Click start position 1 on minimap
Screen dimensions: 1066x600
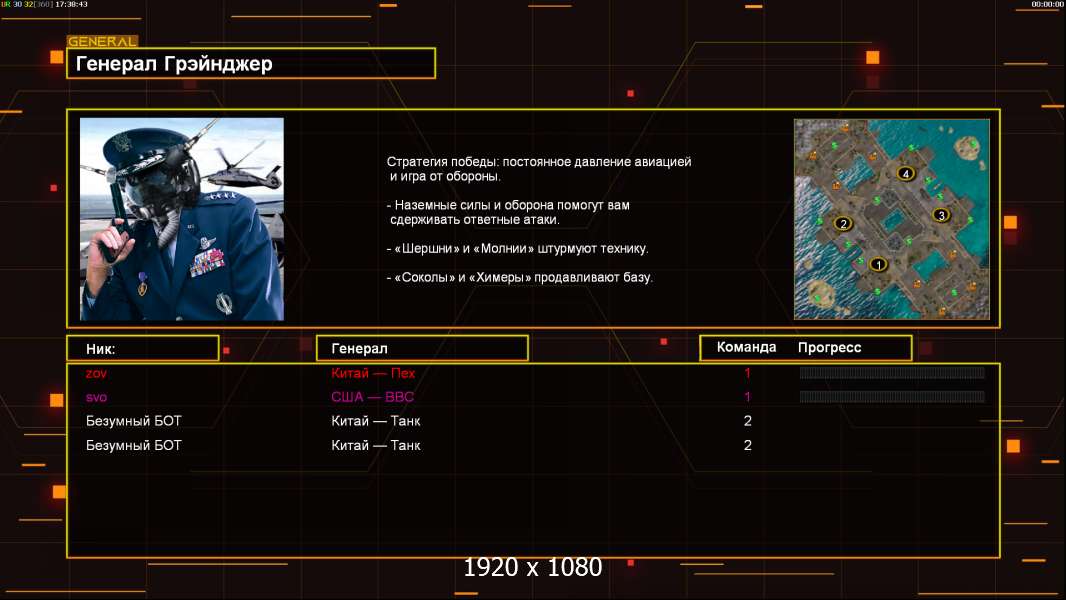878,265
